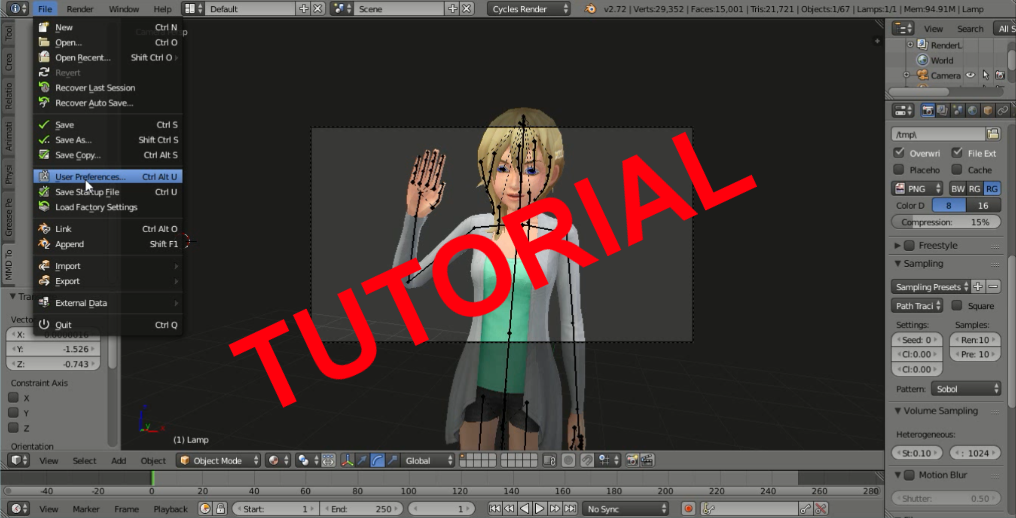Screen dimensions: 1016x518
Task: Open the Global orientation dropdown
Action: click(427, 460)
